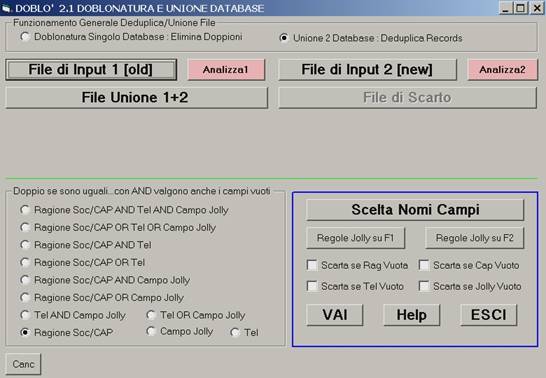Tick Scarta se Tel Vuoto checkbox

(x=312, y=286)
